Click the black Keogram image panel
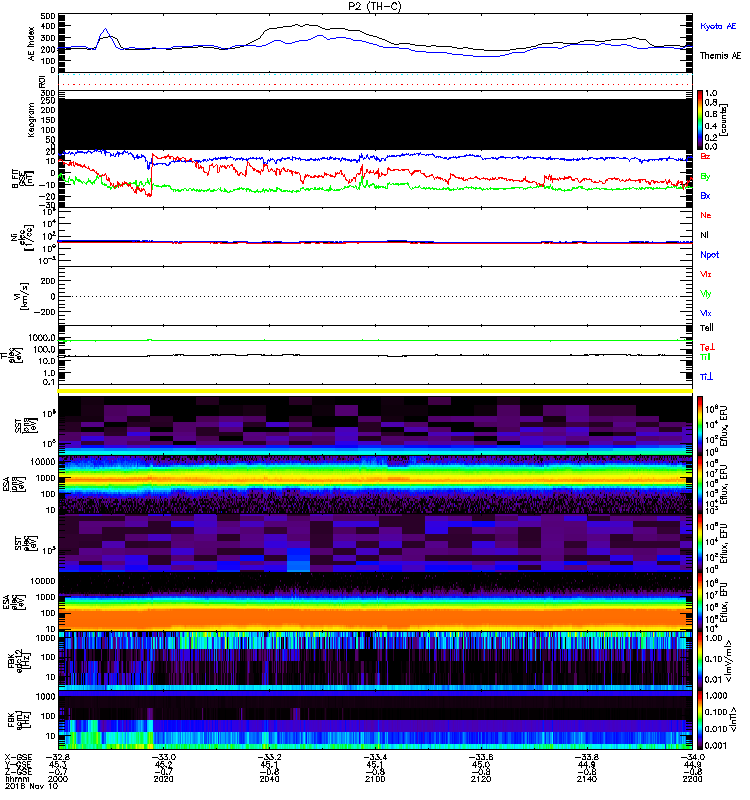This screenshot has width=750, height=800. click(376, 124)
